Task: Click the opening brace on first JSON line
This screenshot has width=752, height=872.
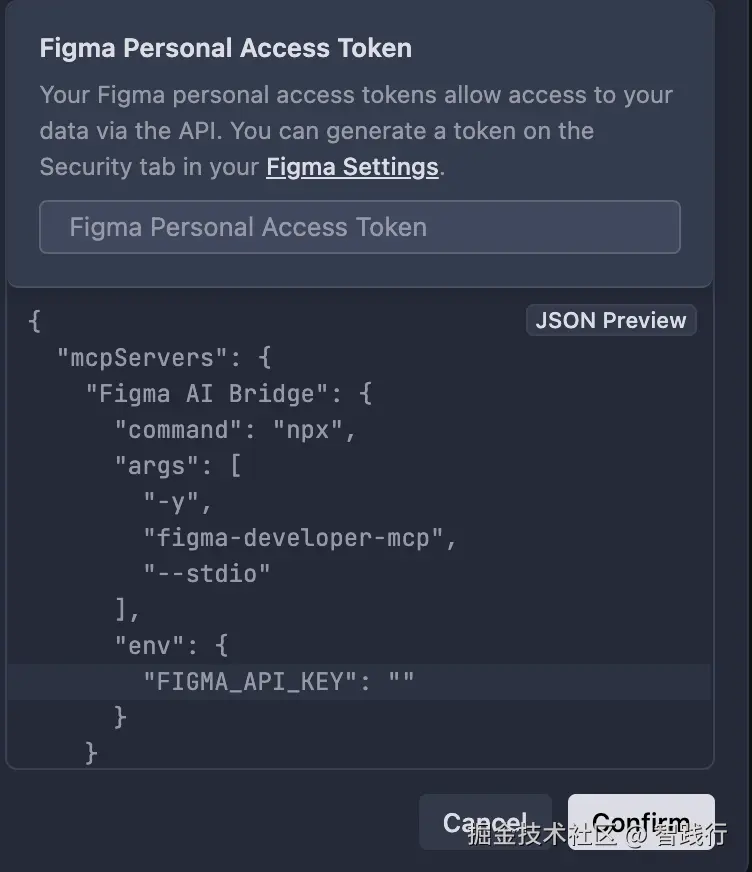Action: coord(35,322)
